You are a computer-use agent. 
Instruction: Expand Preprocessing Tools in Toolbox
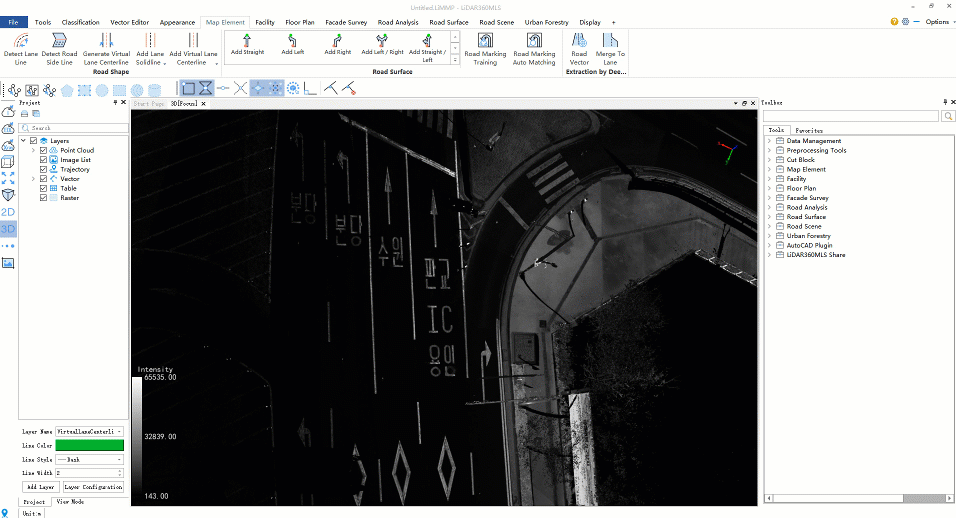coord(769,151)
